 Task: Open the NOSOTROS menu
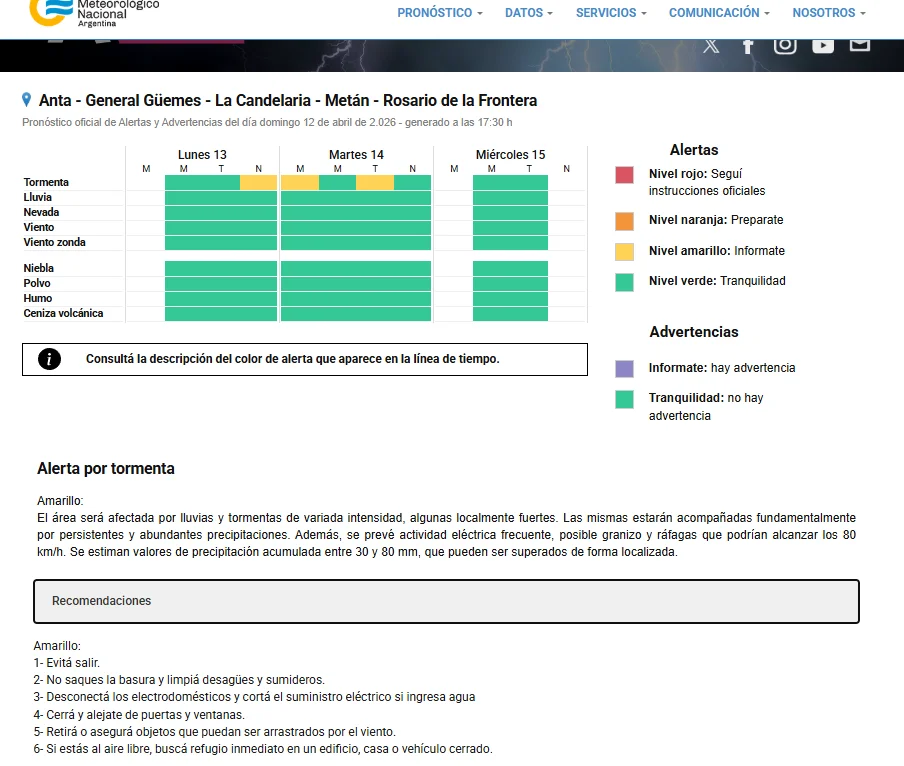pyautogui.click(x=829, y=13)
